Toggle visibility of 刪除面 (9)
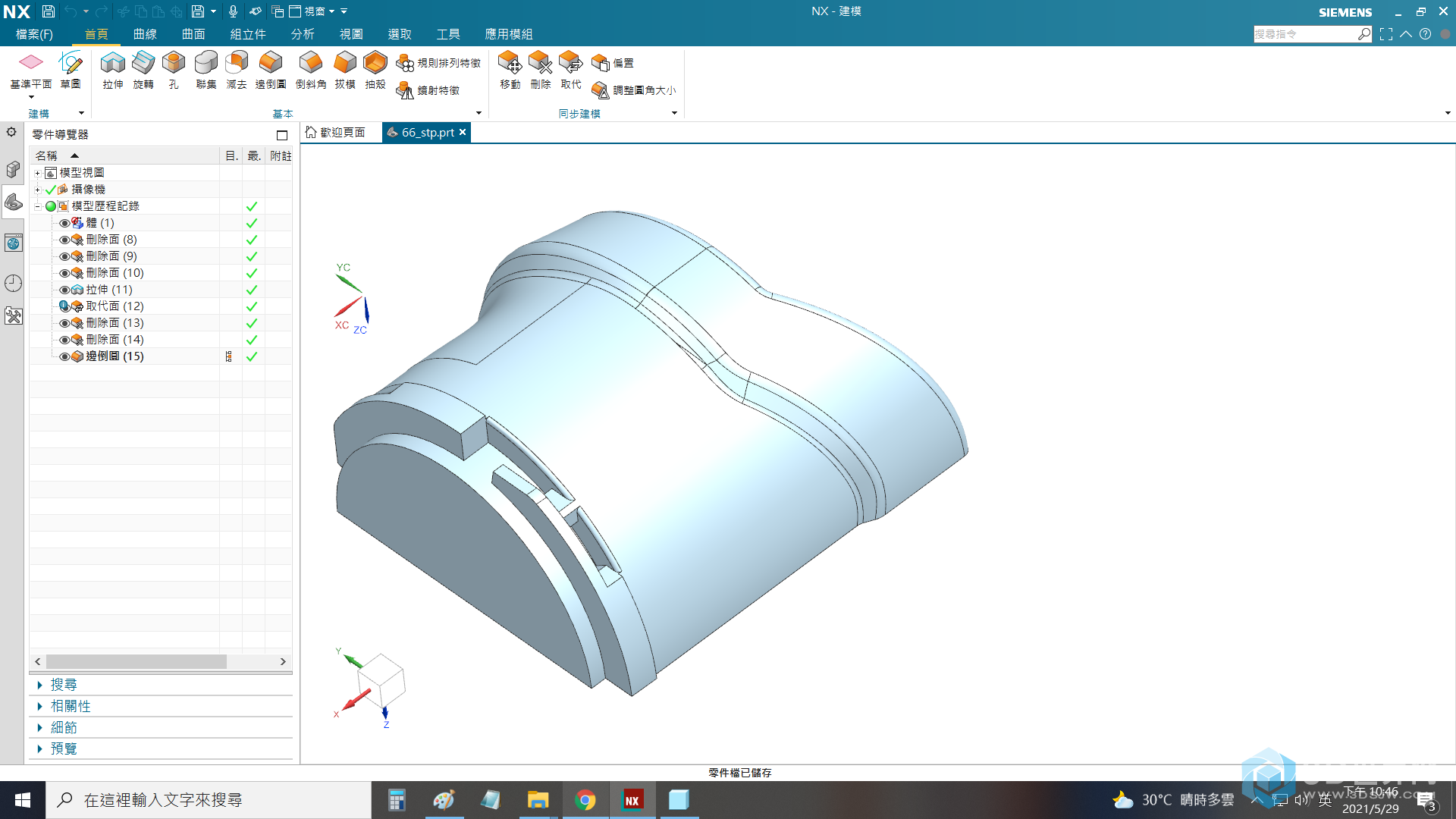Image resolution: width=1456 pixels, height=819 pixels. pos(64,256)
